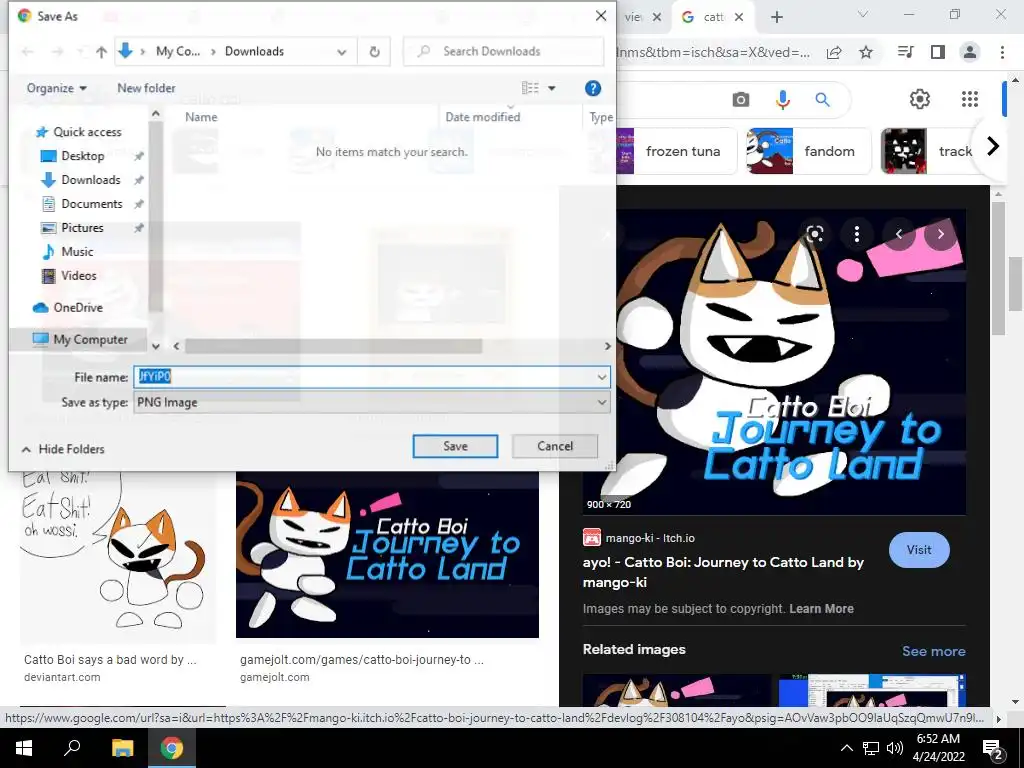Select OneDrive in navigation pane

coord(69,308)
